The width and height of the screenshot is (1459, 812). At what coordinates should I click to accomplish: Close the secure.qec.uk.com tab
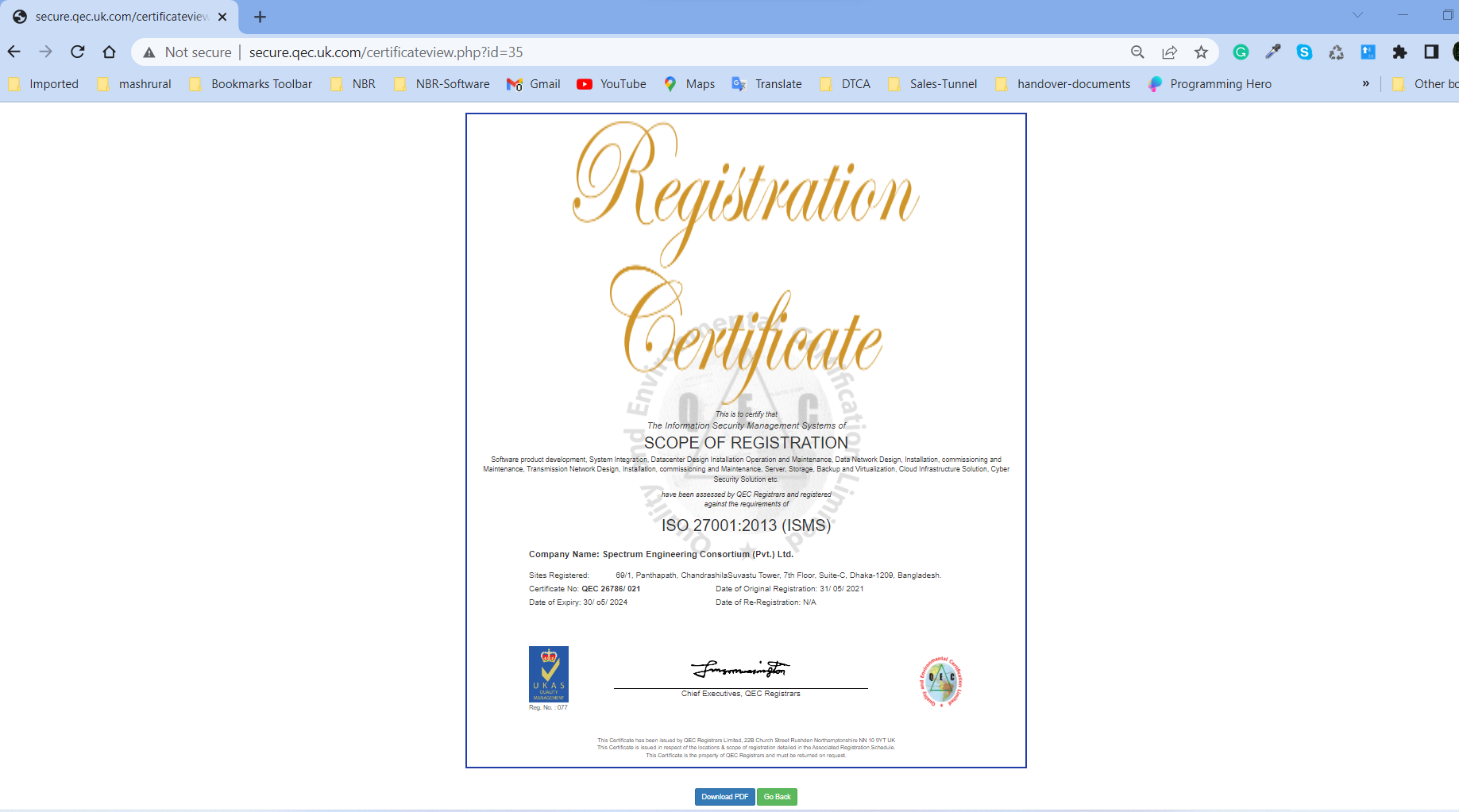click(222, 17)
